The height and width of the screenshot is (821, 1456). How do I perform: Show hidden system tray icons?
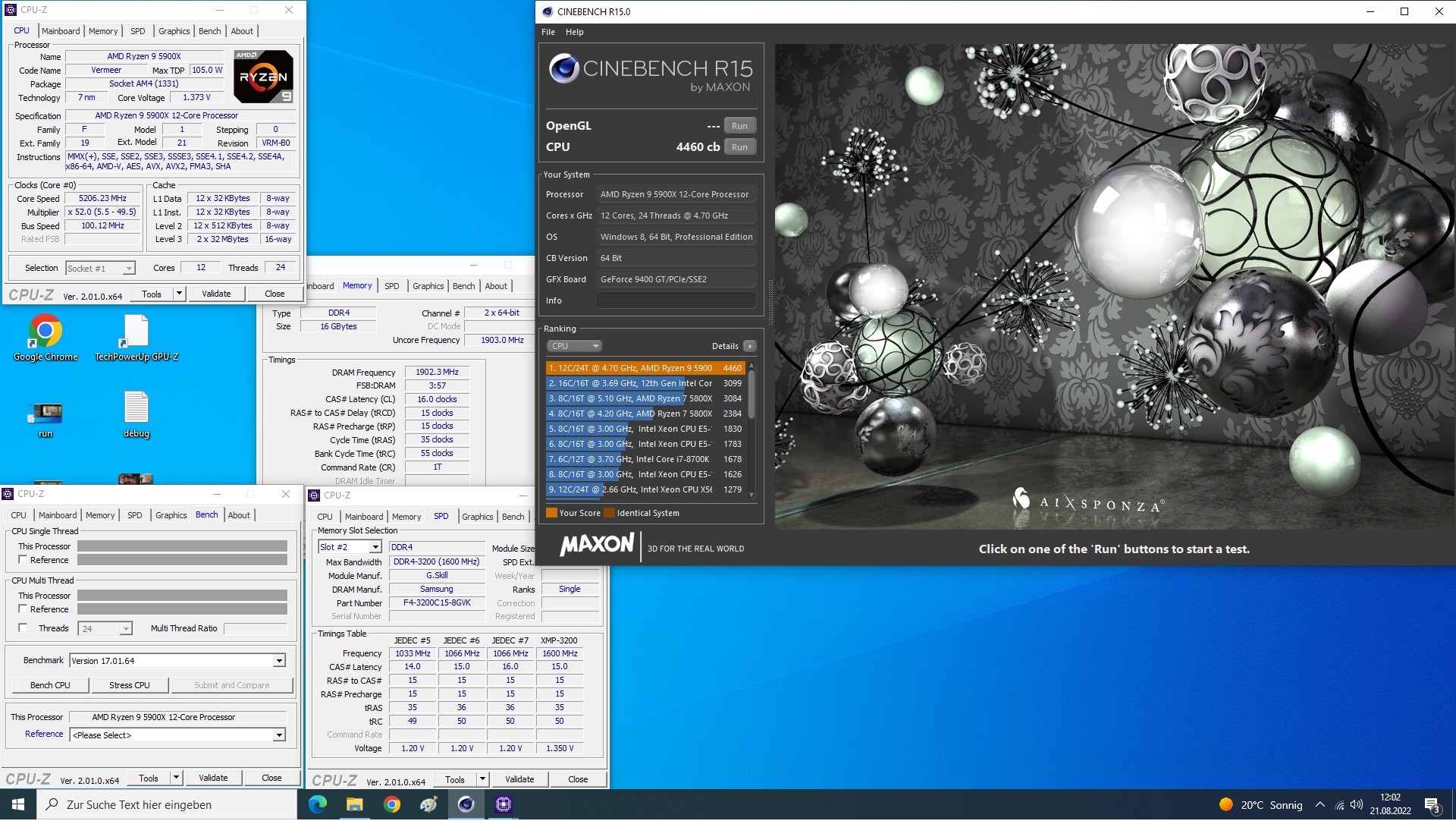(x=1320, y=806)
